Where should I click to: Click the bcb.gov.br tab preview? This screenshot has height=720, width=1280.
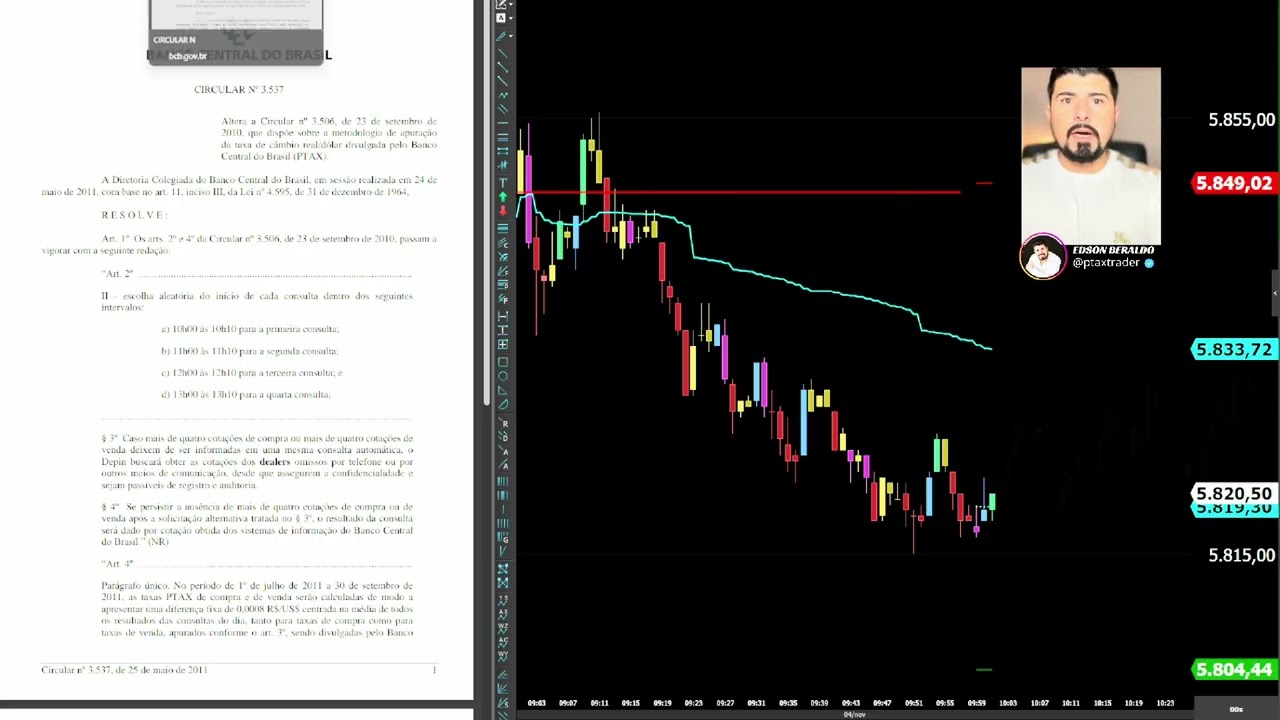(236, 32)
